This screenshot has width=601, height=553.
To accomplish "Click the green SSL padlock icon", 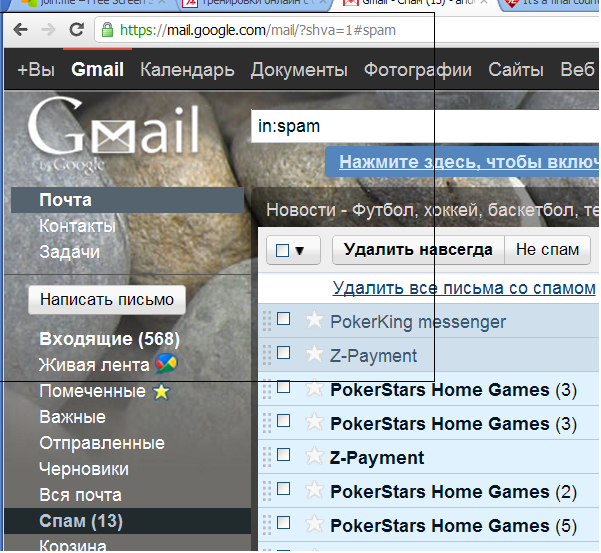I will [x=107, y=30].
